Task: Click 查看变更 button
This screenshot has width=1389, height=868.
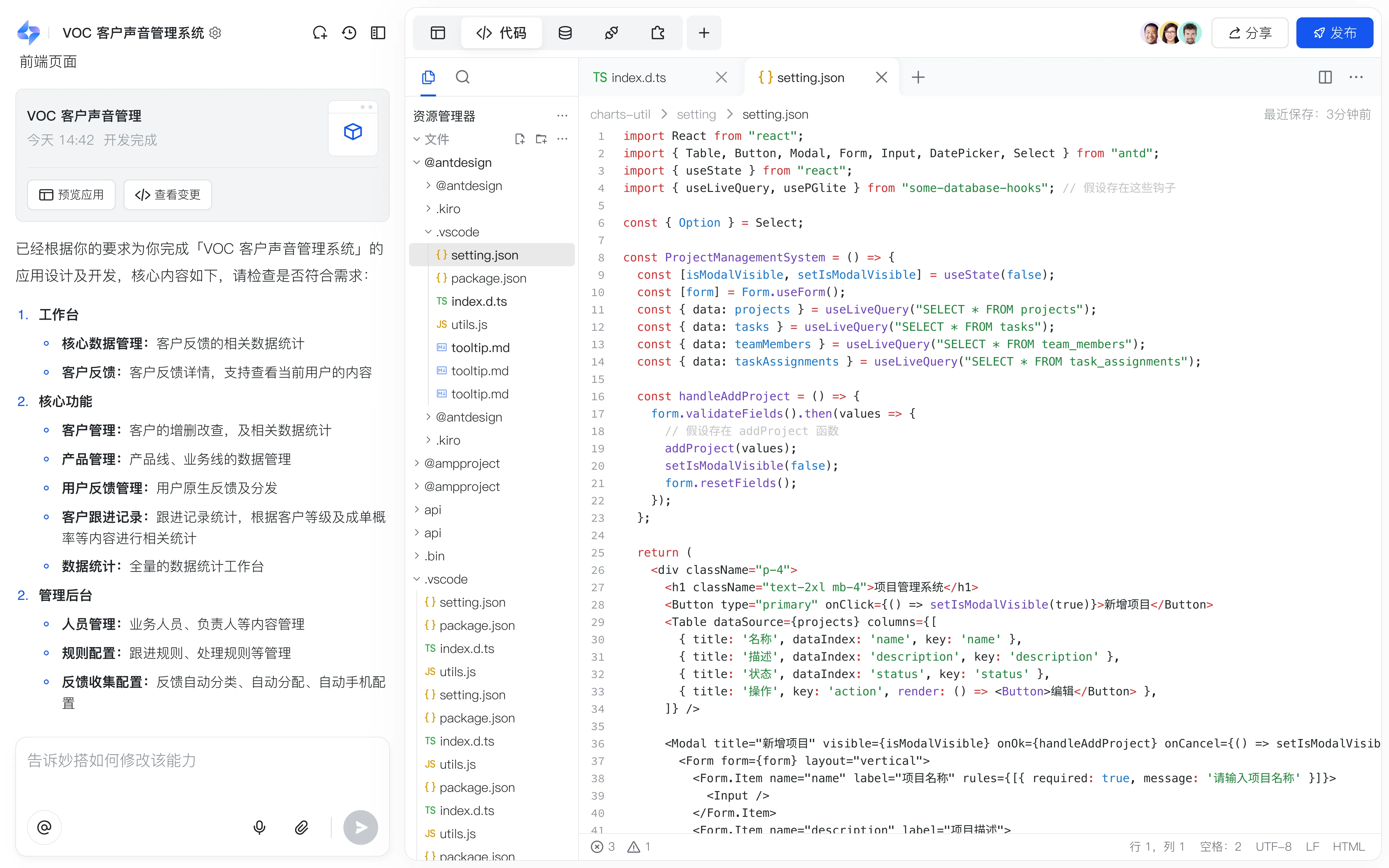Action: (168, 195)
